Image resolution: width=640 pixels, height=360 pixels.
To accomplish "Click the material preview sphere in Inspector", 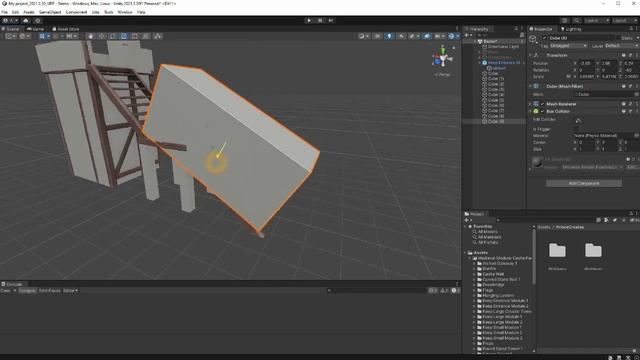I will click(537, 162).
